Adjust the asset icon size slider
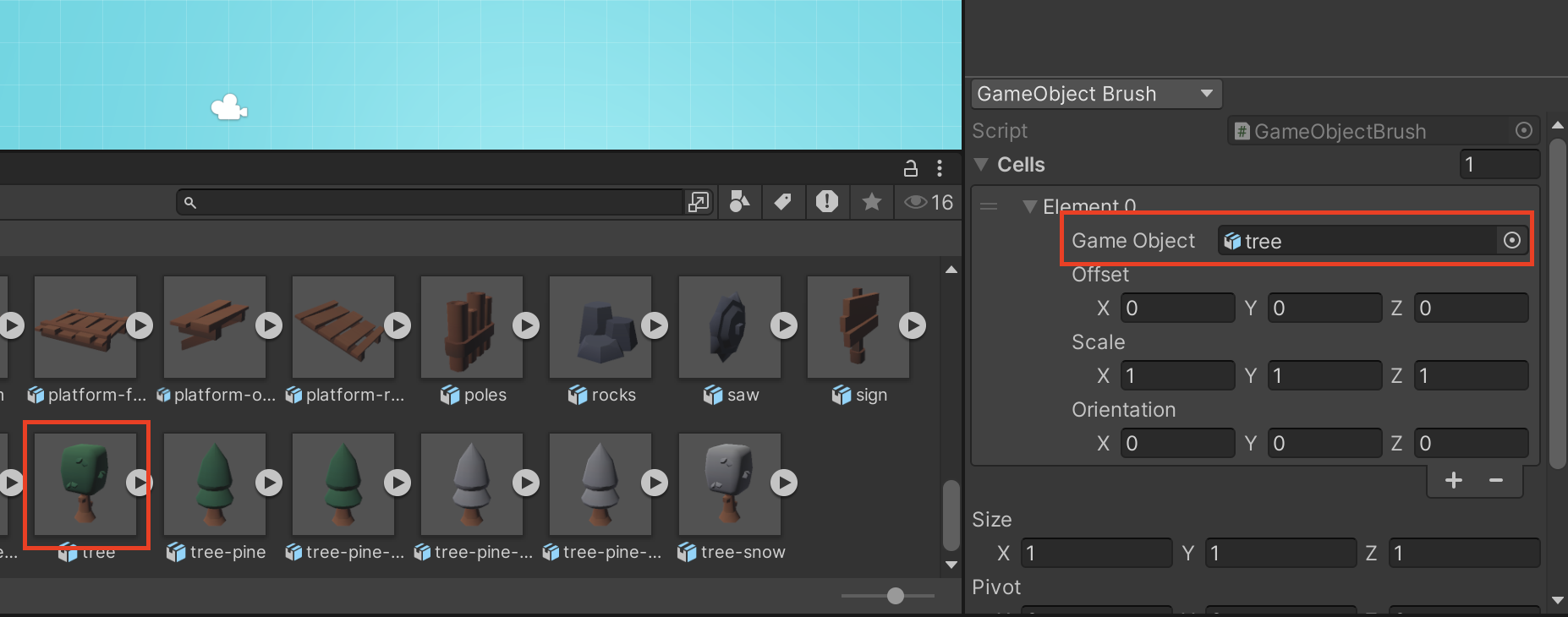This screenshot has height=617, width=1568. tap(895, 596)
